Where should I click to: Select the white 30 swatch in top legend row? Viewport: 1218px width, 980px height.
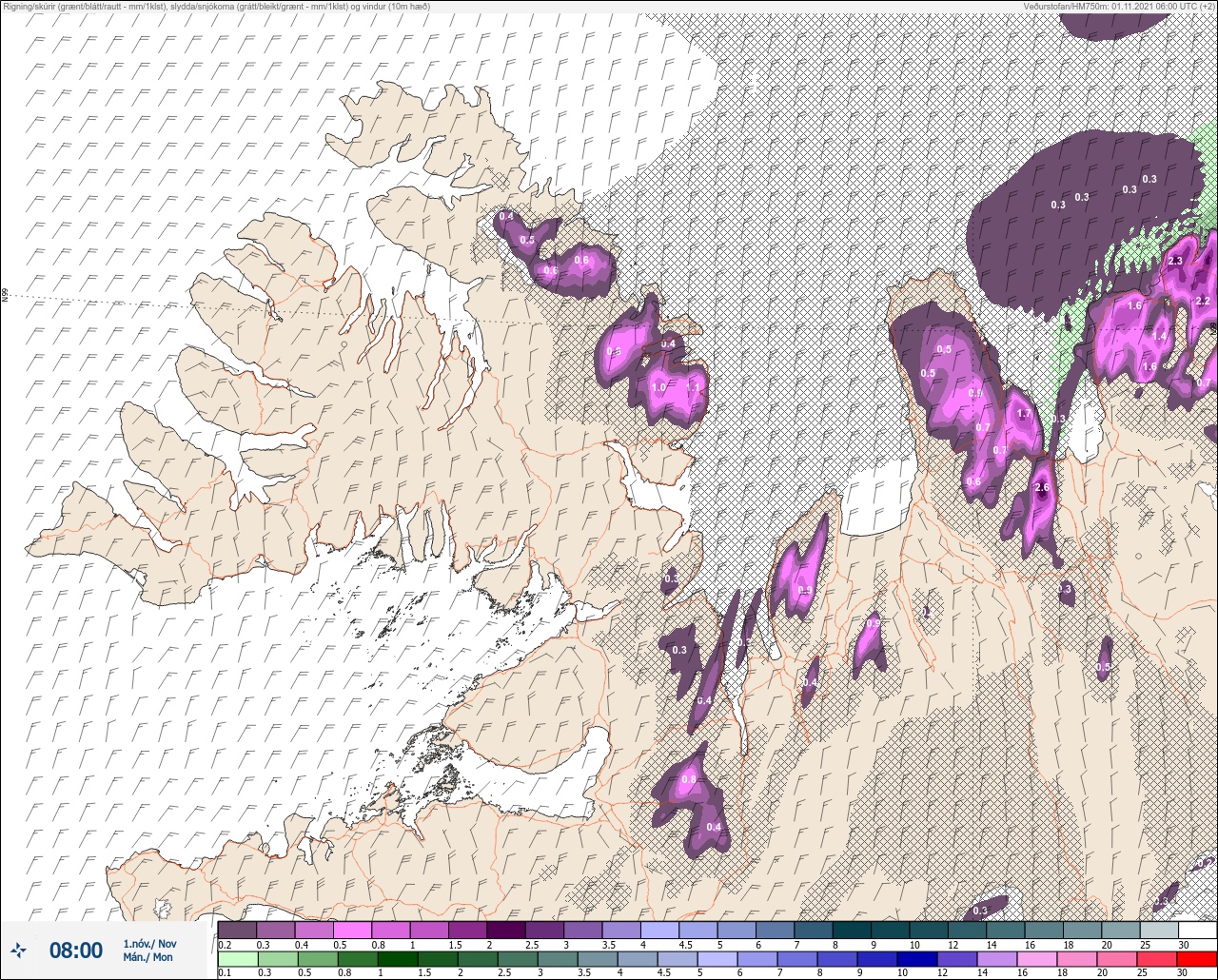[1197, 930]
